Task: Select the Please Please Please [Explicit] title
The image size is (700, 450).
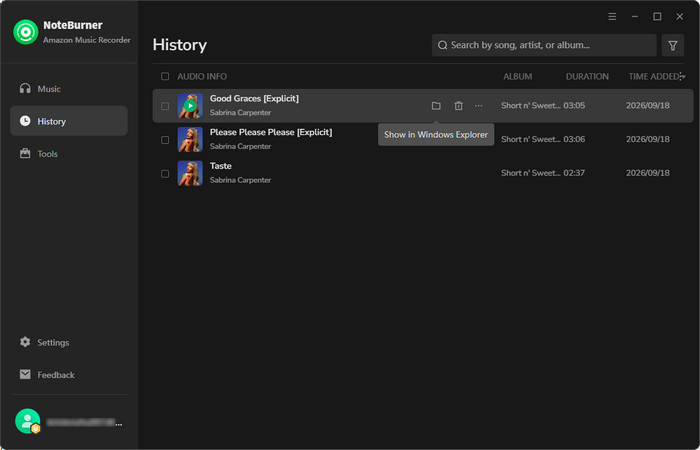Action: [x=271, y=133]
